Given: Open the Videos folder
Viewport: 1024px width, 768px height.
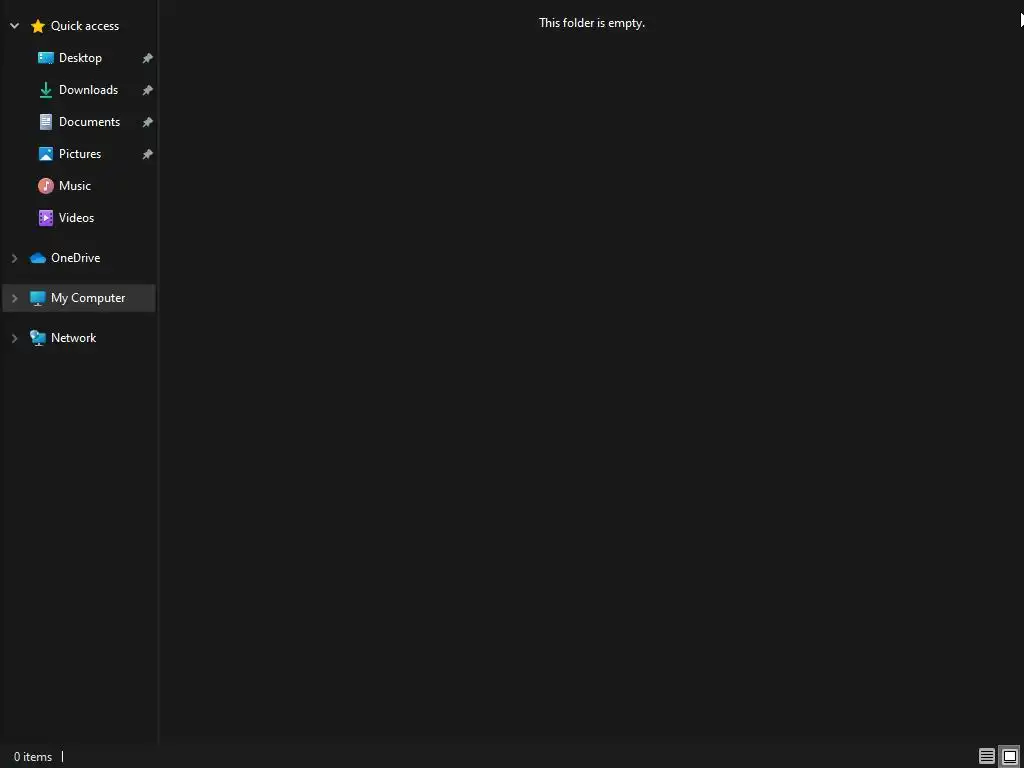Looking at the screenshot, I should 76,218.
